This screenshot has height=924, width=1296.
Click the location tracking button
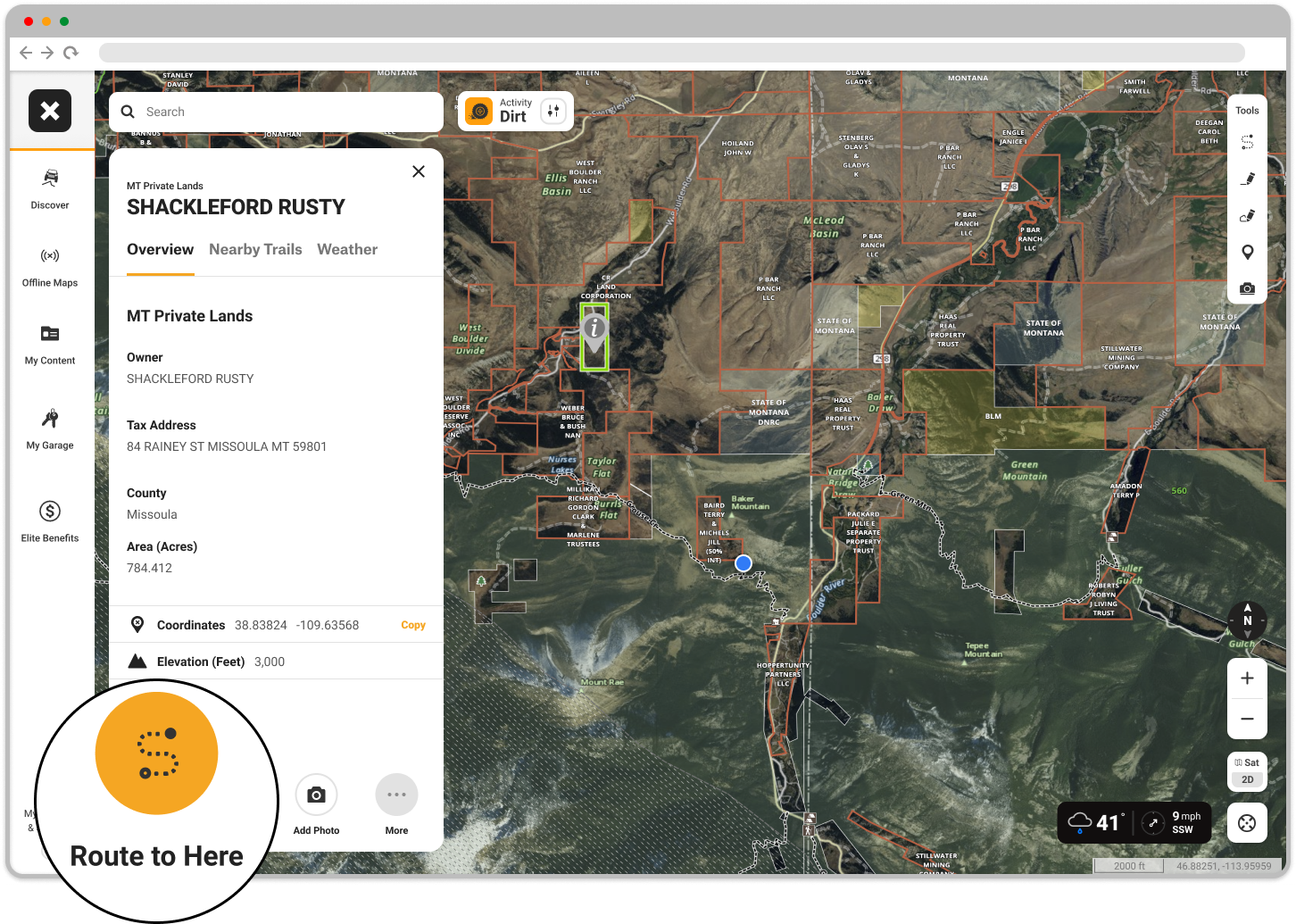tap(1247, 823)
